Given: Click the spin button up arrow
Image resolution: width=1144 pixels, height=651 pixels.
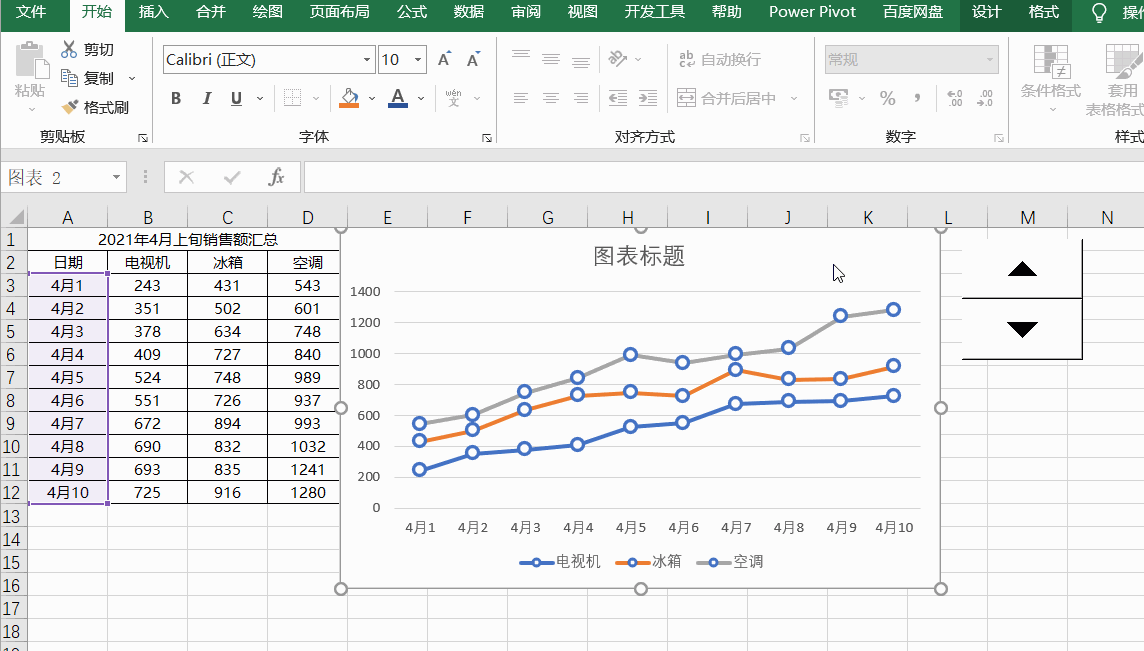Looking at the screenshot, I should [x=1022, y=269].
